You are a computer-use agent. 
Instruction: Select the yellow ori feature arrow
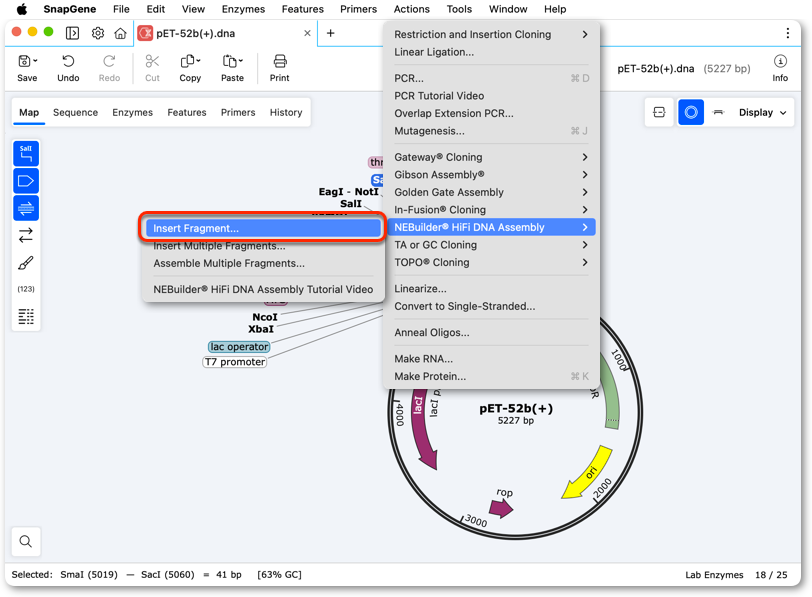pos(587,472)
